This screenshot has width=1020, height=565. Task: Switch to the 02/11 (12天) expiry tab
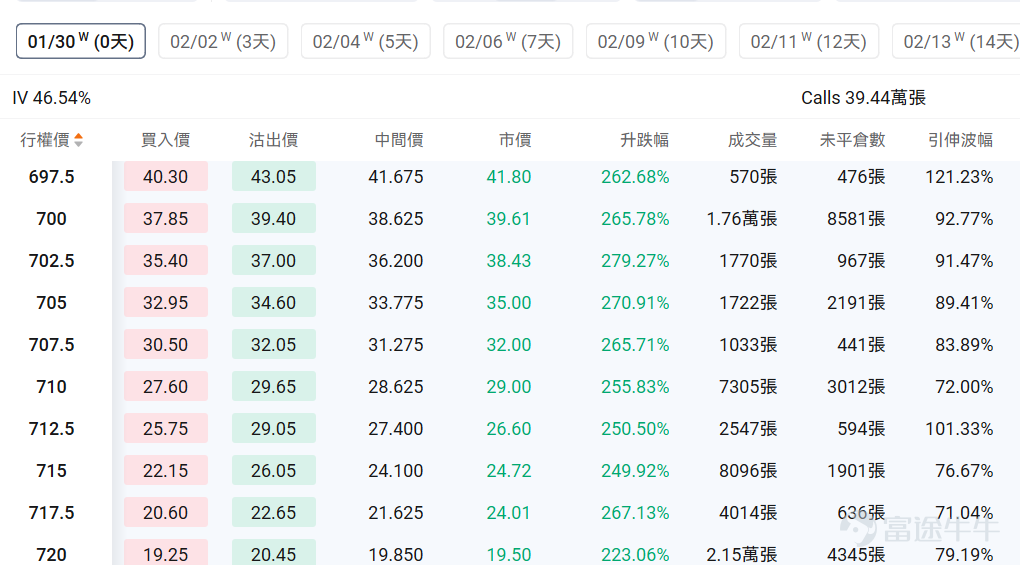[809, 42]
